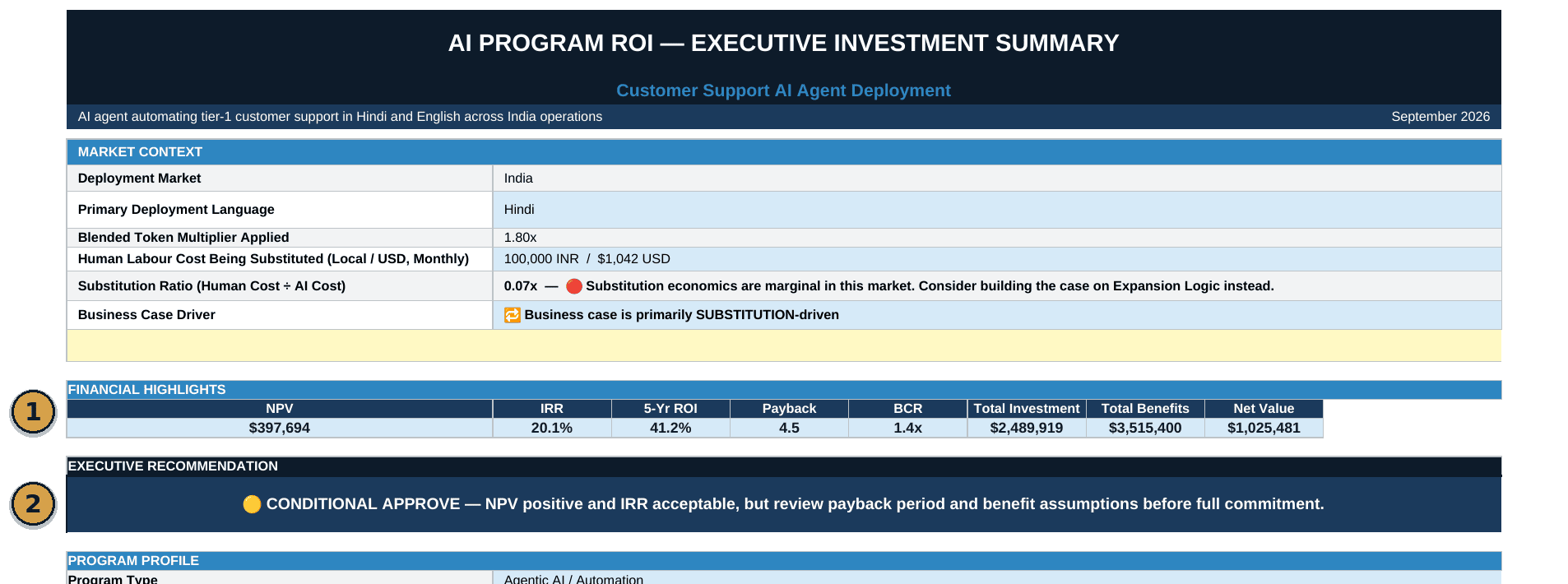Click the '1.4x' BCR value
The height and width of the screenshot is (584, 1568).
pos(908,429)
